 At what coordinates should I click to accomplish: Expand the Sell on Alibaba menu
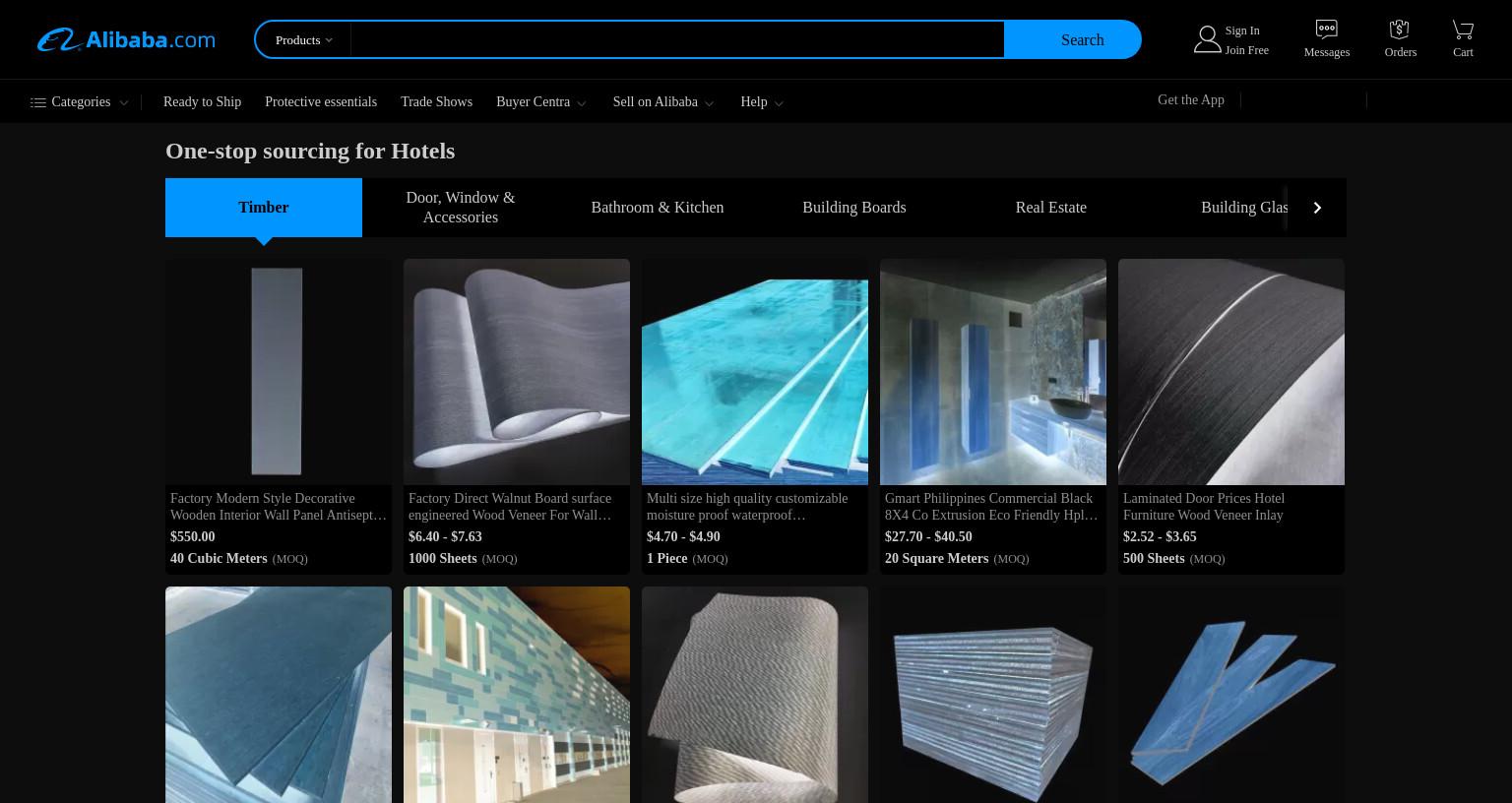663,102
